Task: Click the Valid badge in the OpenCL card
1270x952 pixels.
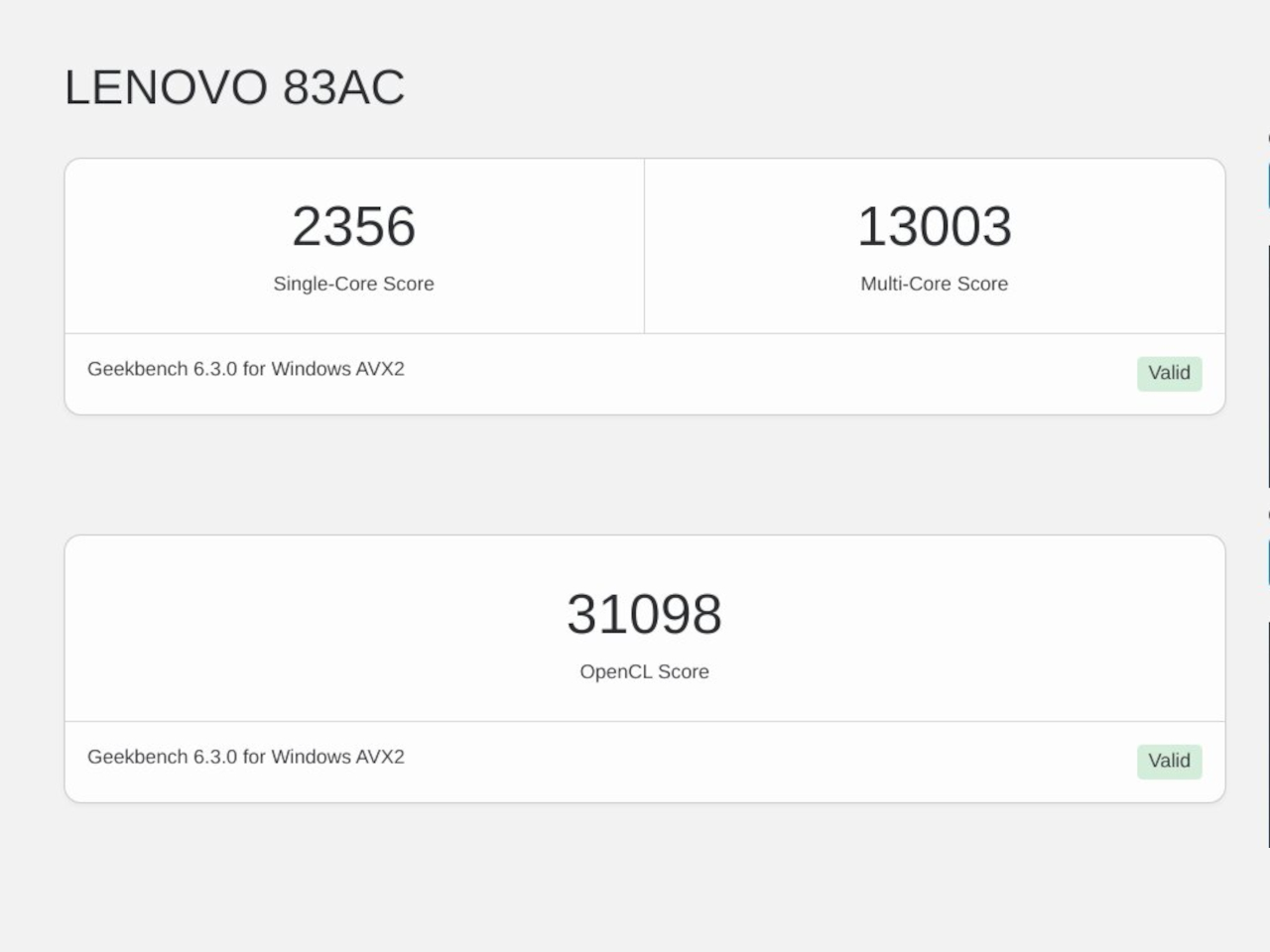Action: coord(1169,761)
